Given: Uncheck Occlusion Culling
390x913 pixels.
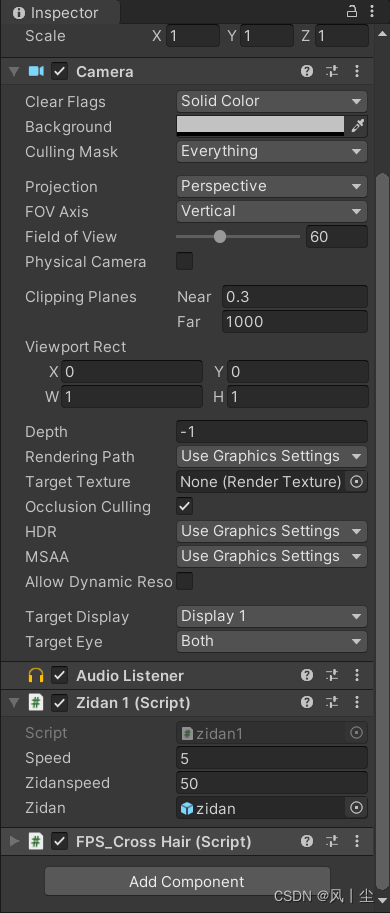Looking at the screenshot, I should click(185, 507).
